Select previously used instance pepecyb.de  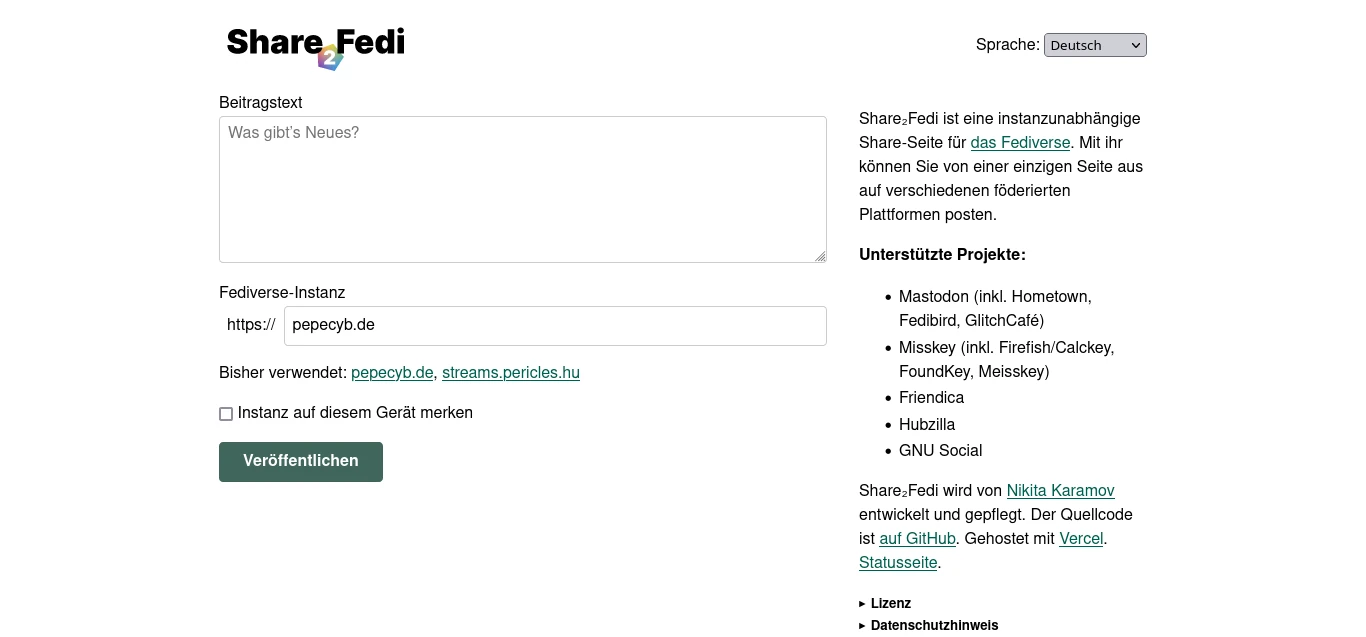(392, 373)
